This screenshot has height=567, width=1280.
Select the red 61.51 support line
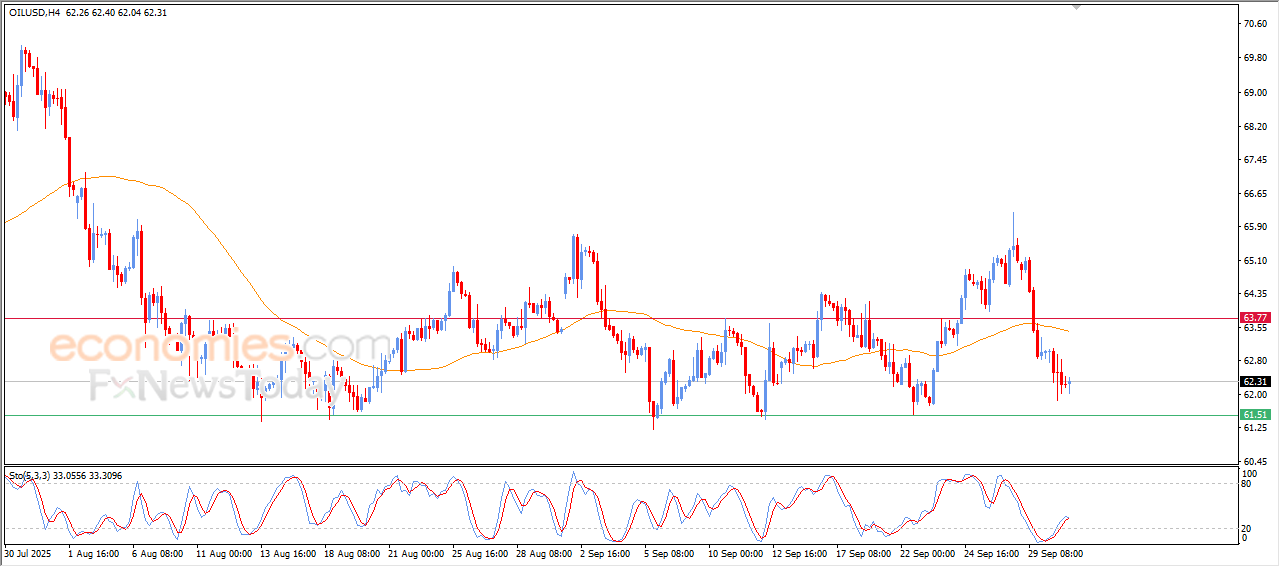tap(500, 415)
